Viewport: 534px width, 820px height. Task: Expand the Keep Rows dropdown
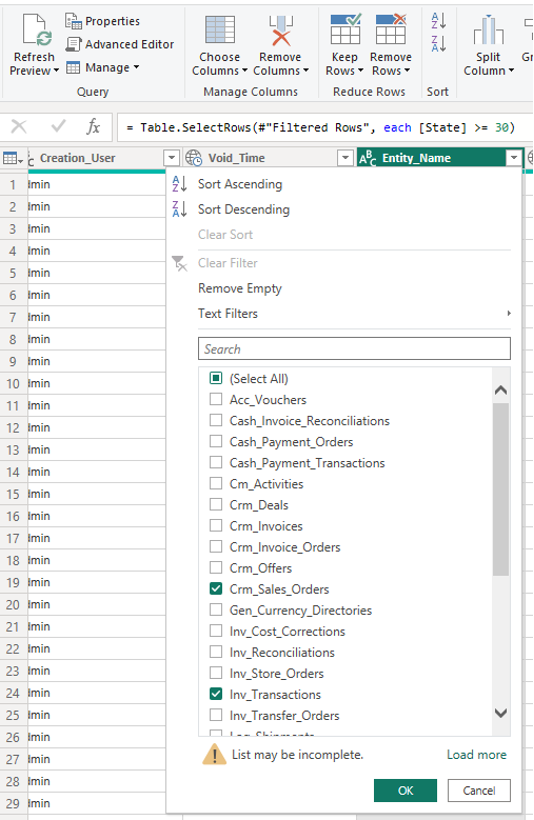coord(360,71)
